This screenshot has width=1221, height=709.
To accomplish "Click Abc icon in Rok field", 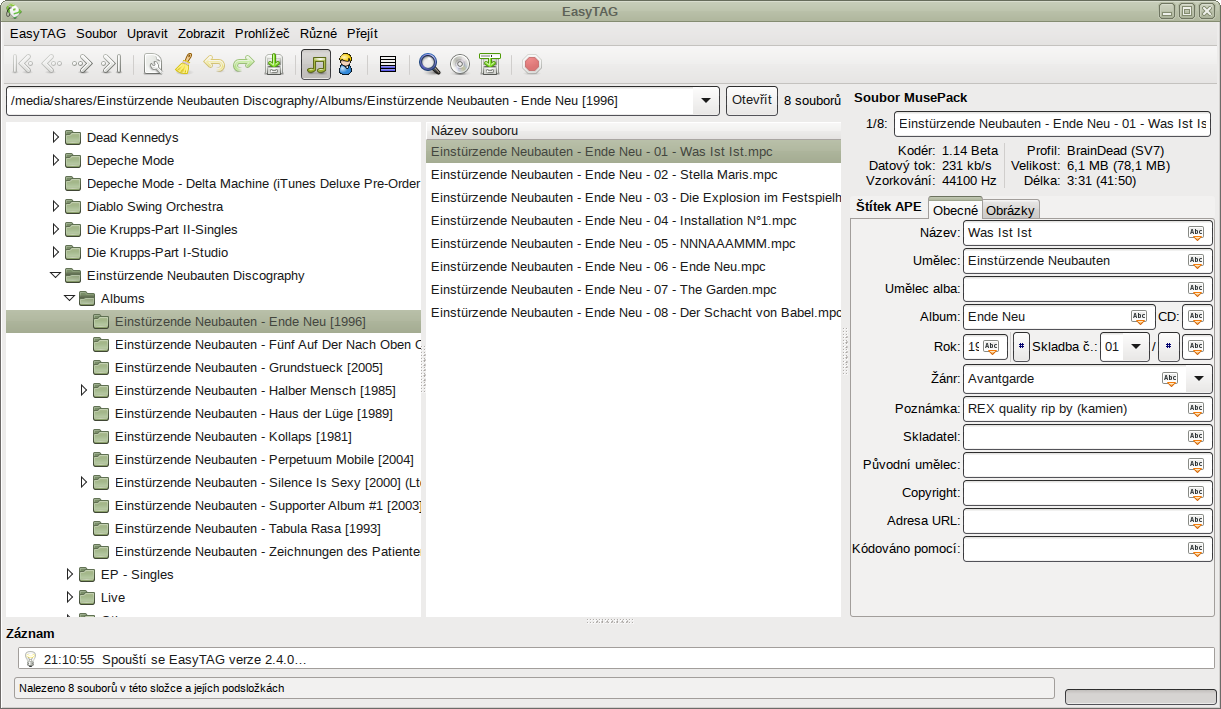I will tap(991, 347).
